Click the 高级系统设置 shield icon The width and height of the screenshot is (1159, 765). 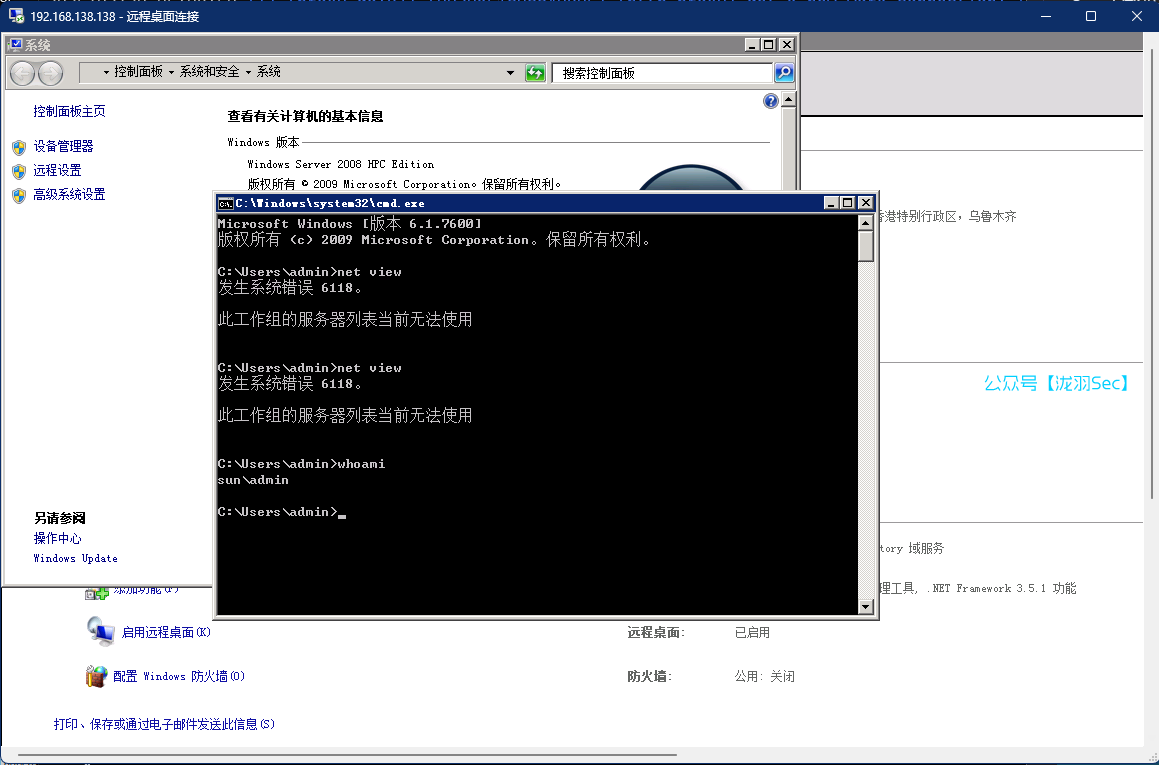(x=19, y=194)
